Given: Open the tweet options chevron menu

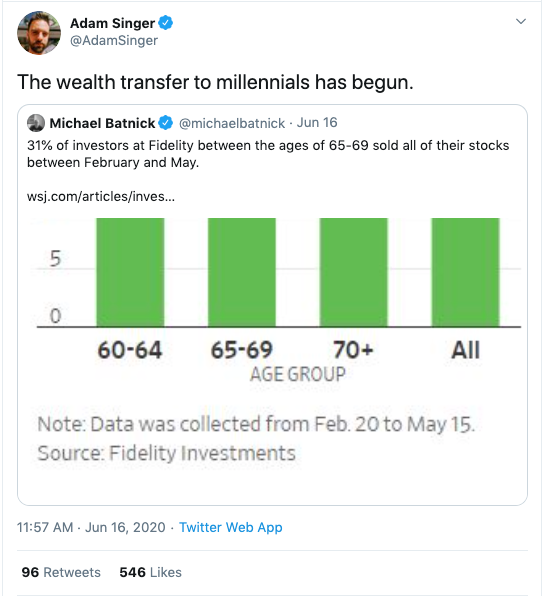Looking at the screenshot, I should pos(521,21).
